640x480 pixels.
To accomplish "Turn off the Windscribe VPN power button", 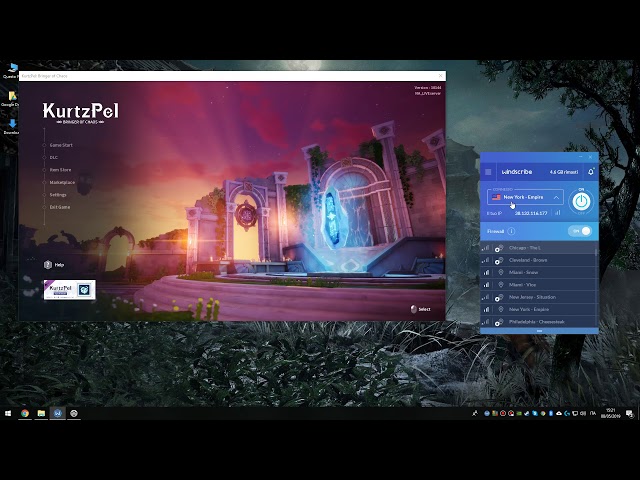I will (581, 202).
